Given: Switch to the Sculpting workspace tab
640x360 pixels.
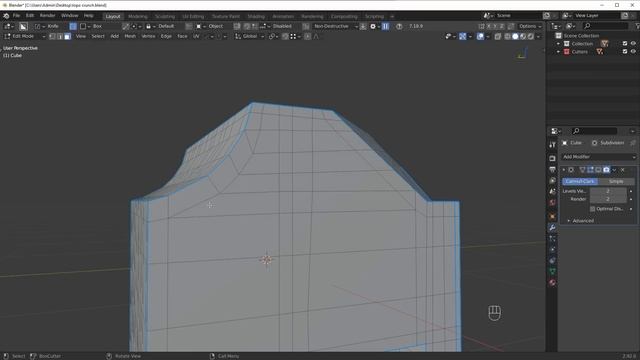Looking at the screenshot, I should click(165, 16).
